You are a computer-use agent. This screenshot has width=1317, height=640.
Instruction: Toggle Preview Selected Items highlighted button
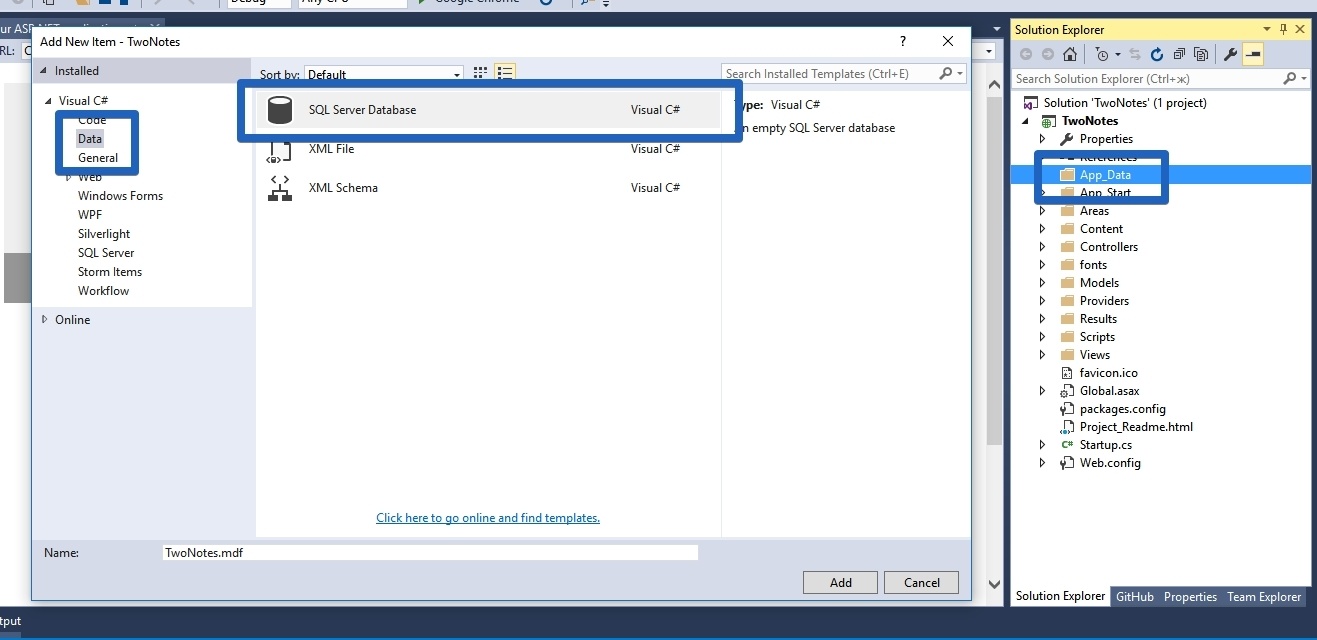1253,54
